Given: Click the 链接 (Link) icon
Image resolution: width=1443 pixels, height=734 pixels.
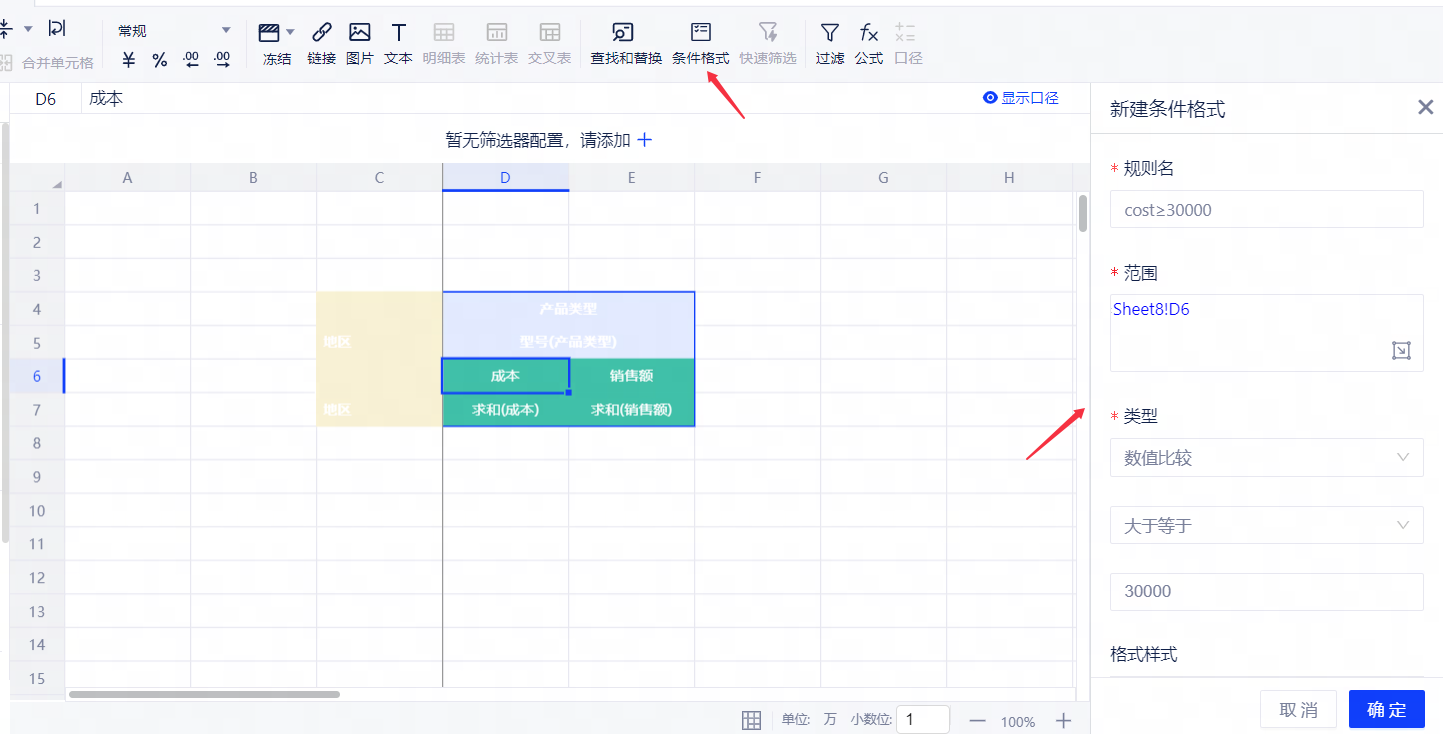Looking at the screenshot, I should coord(321,32).
